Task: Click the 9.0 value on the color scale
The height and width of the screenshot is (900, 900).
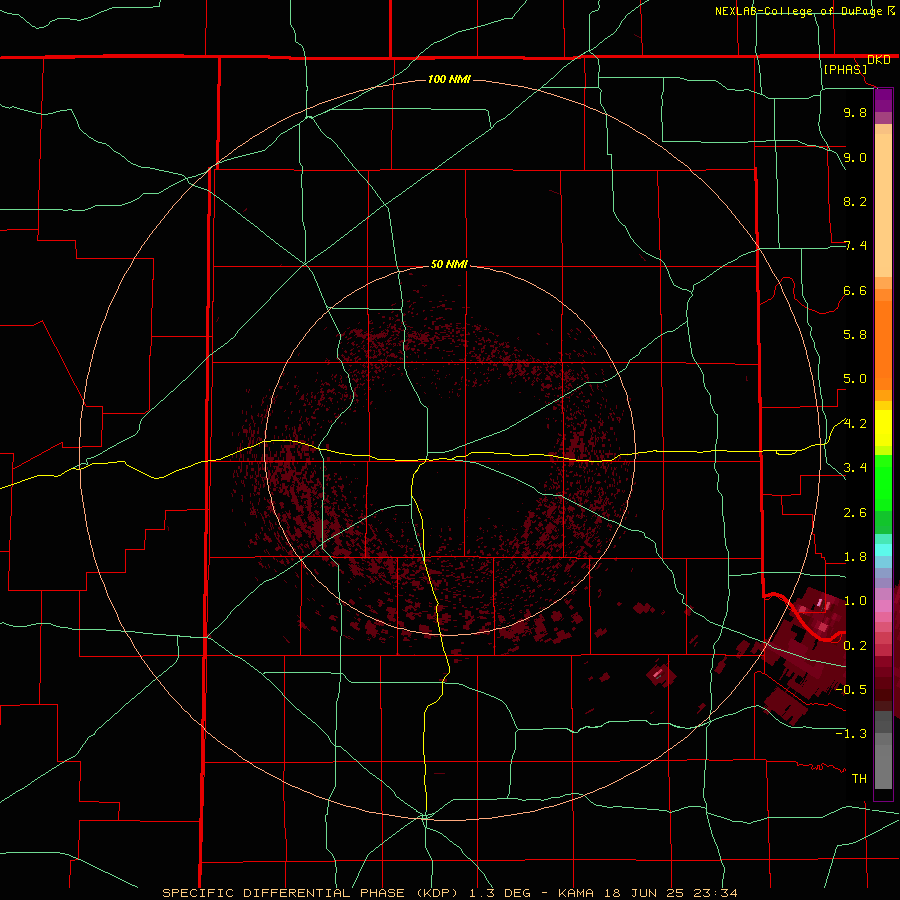Action: tap(855, 157)
